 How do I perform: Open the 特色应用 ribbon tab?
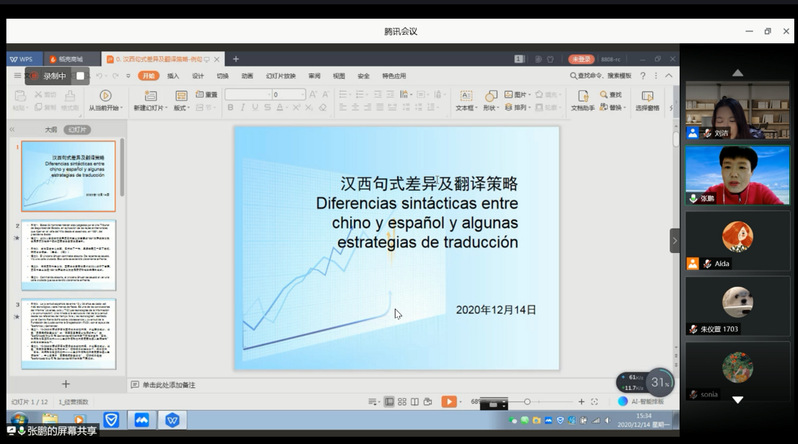coord(394,76)
